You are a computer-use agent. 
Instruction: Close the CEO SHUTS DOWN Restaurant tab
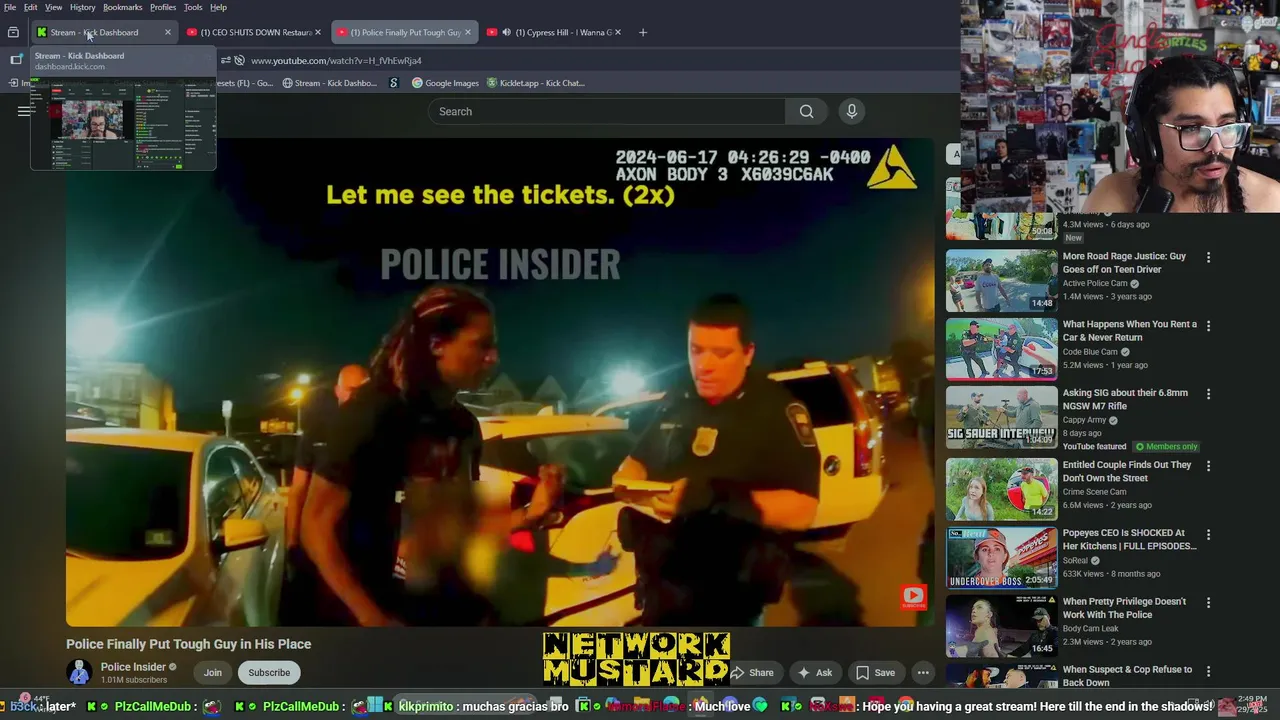click(318, 32)
